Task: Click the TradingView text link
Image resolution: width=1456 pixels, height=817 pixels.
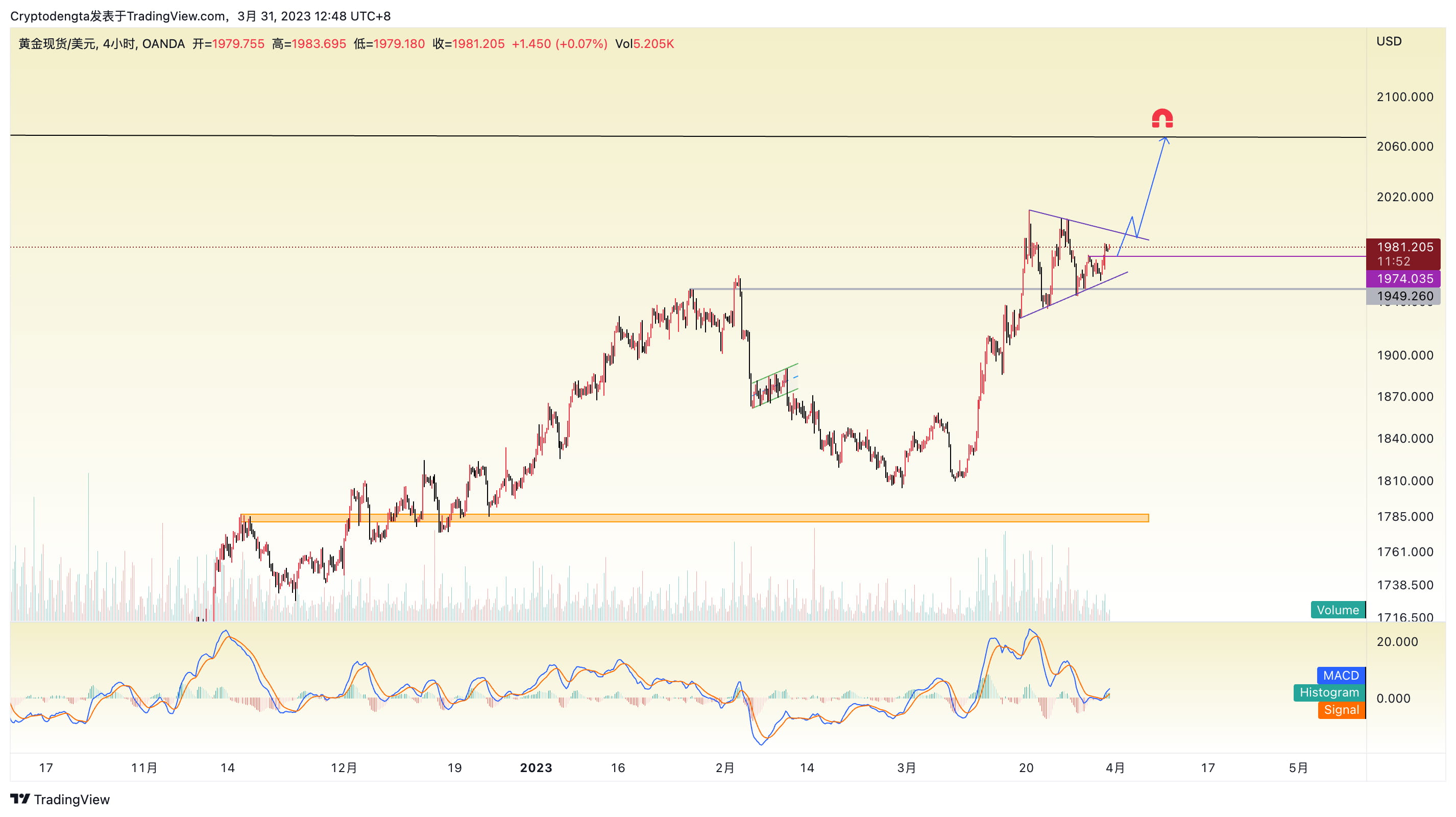Action: click(72, 799)
